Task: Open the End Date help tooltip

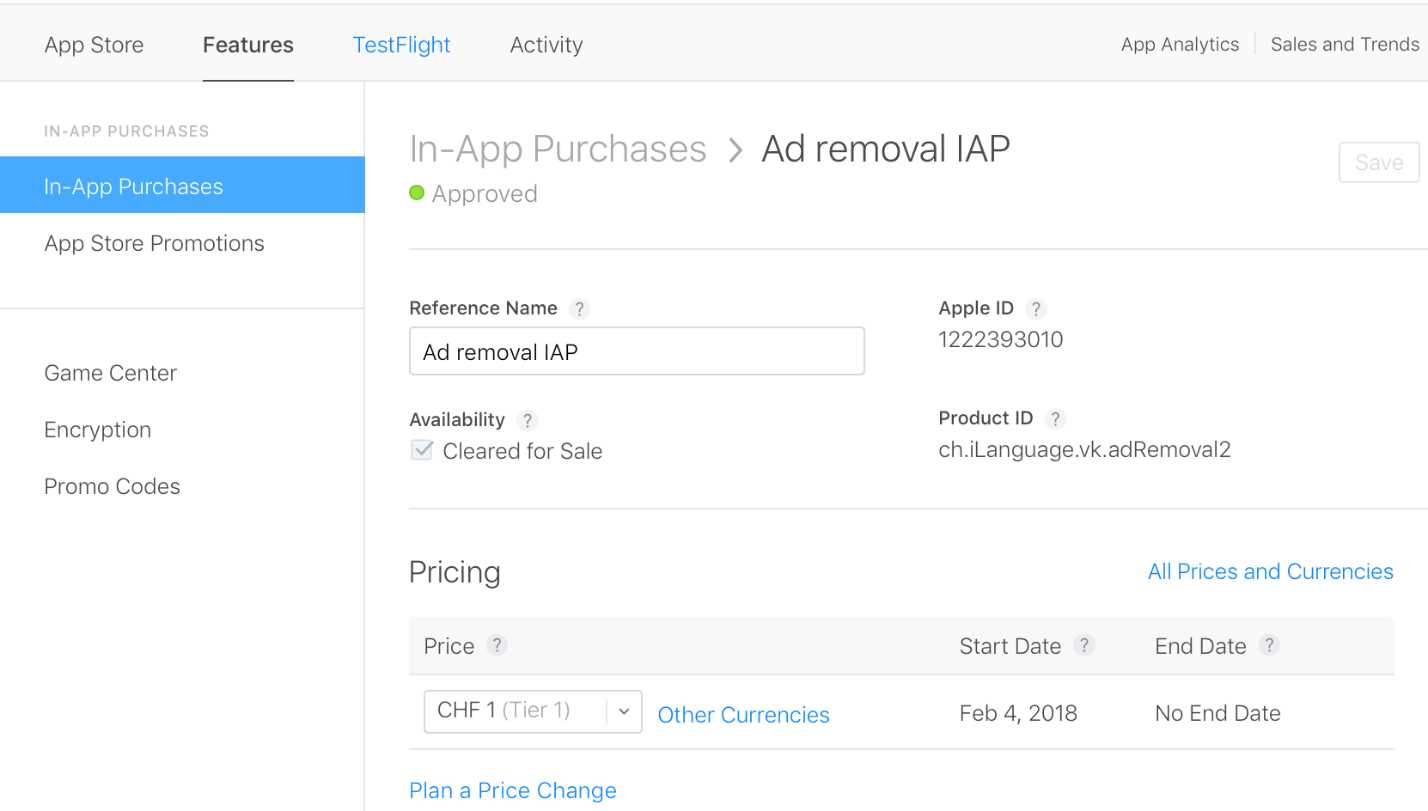Action: tap(1268, 646)
